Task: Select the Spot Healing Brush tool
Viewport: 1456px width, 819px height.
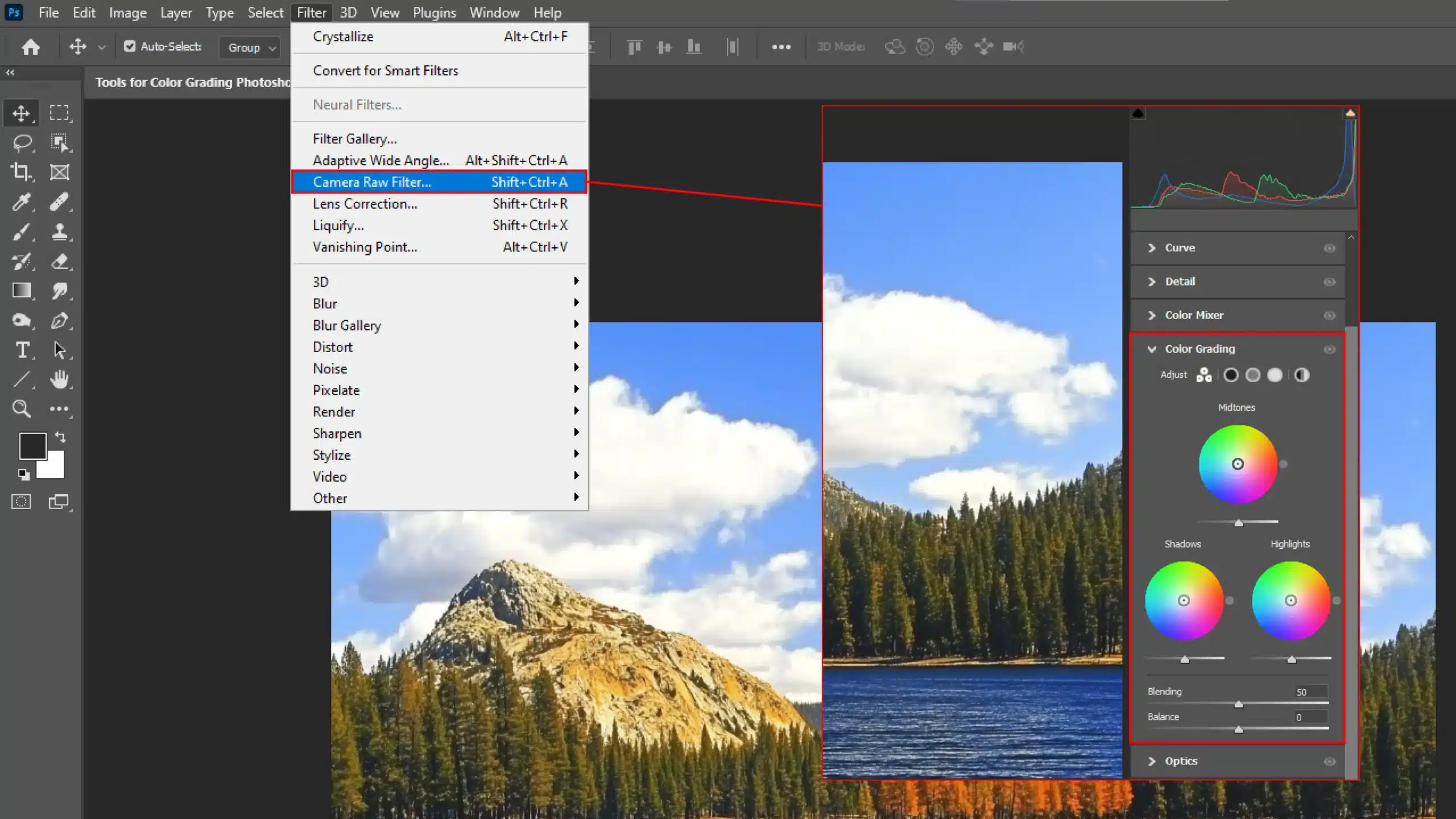Action: click(x=59, y=202)
